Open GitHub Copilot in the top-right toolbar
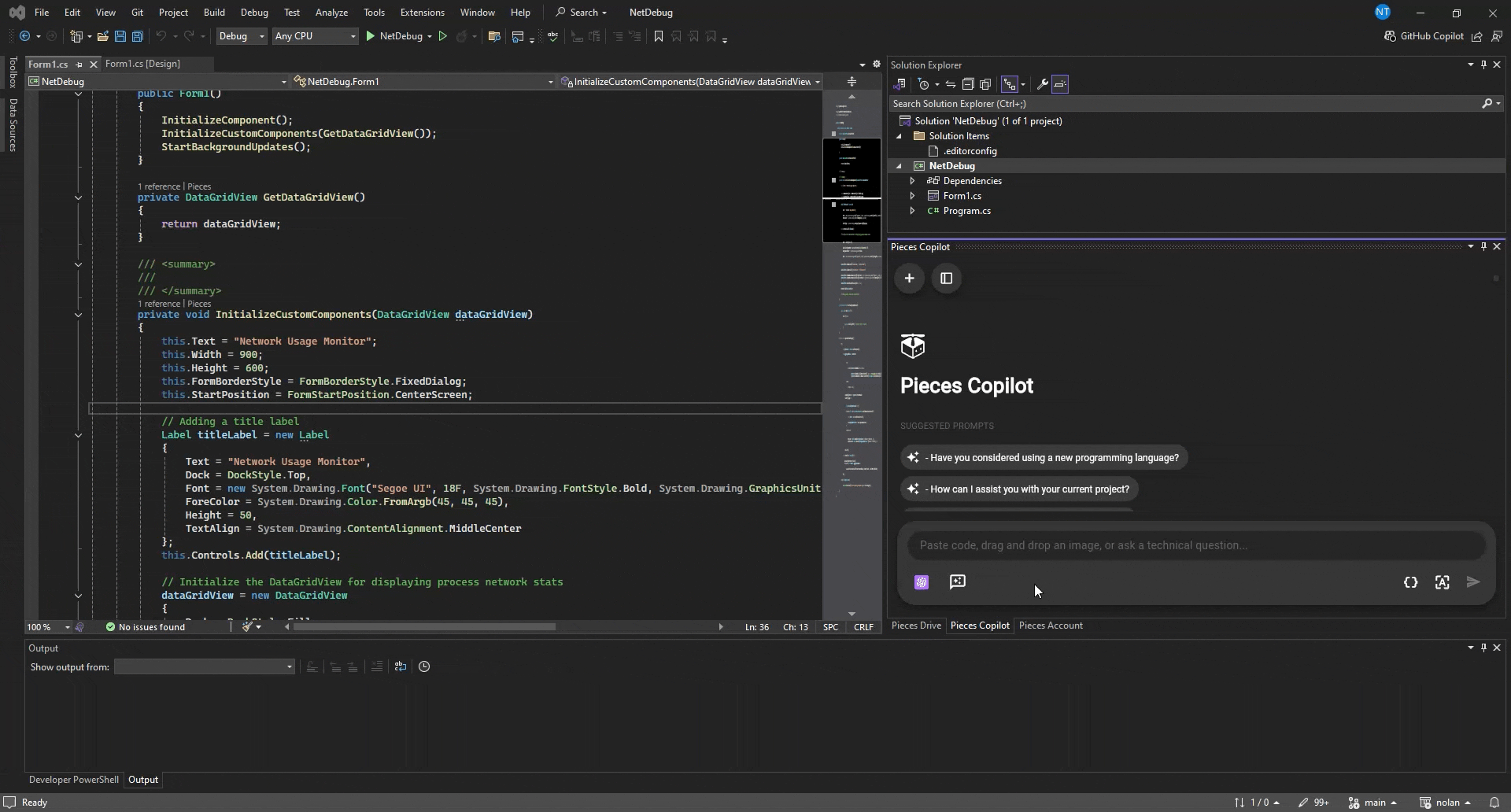Screen dimensions: 1511x812 tap(1424, 36)
